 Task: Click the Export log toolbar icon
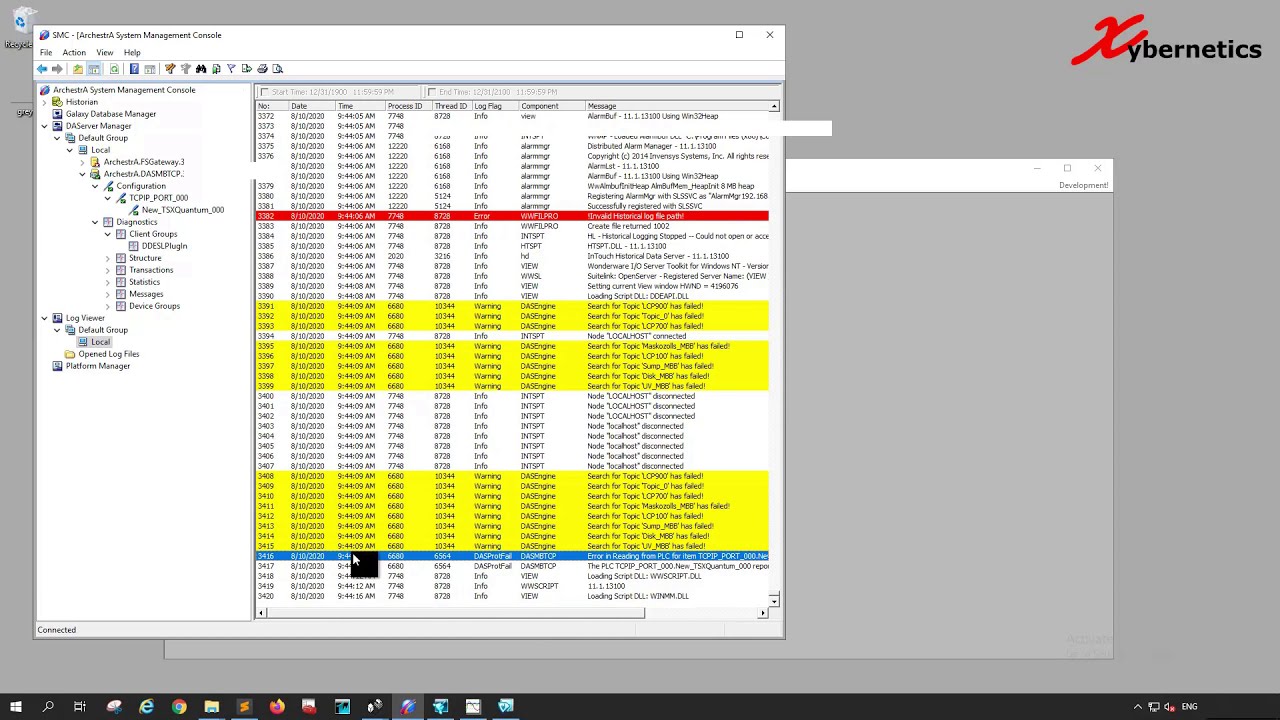point(247,69)
